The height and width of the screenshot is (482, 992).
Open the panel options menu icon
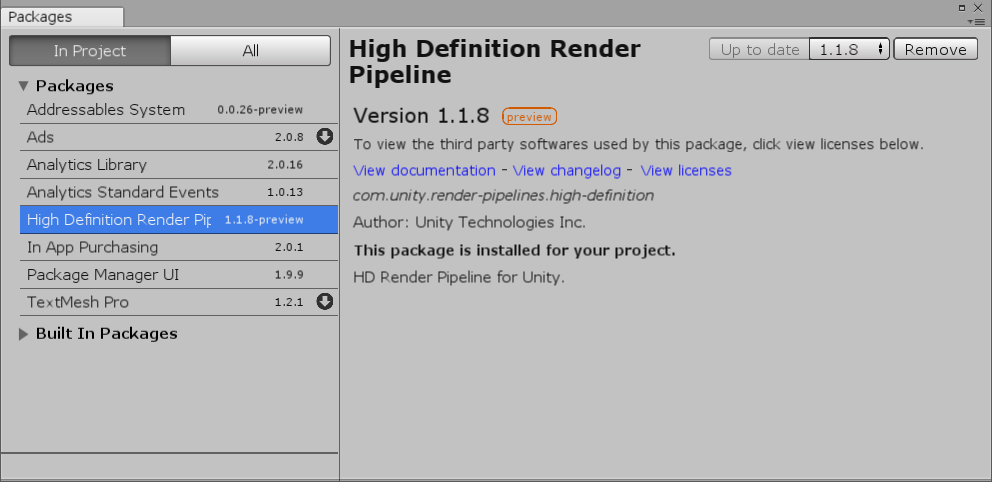pyautogui.click(x=978, y=21)
